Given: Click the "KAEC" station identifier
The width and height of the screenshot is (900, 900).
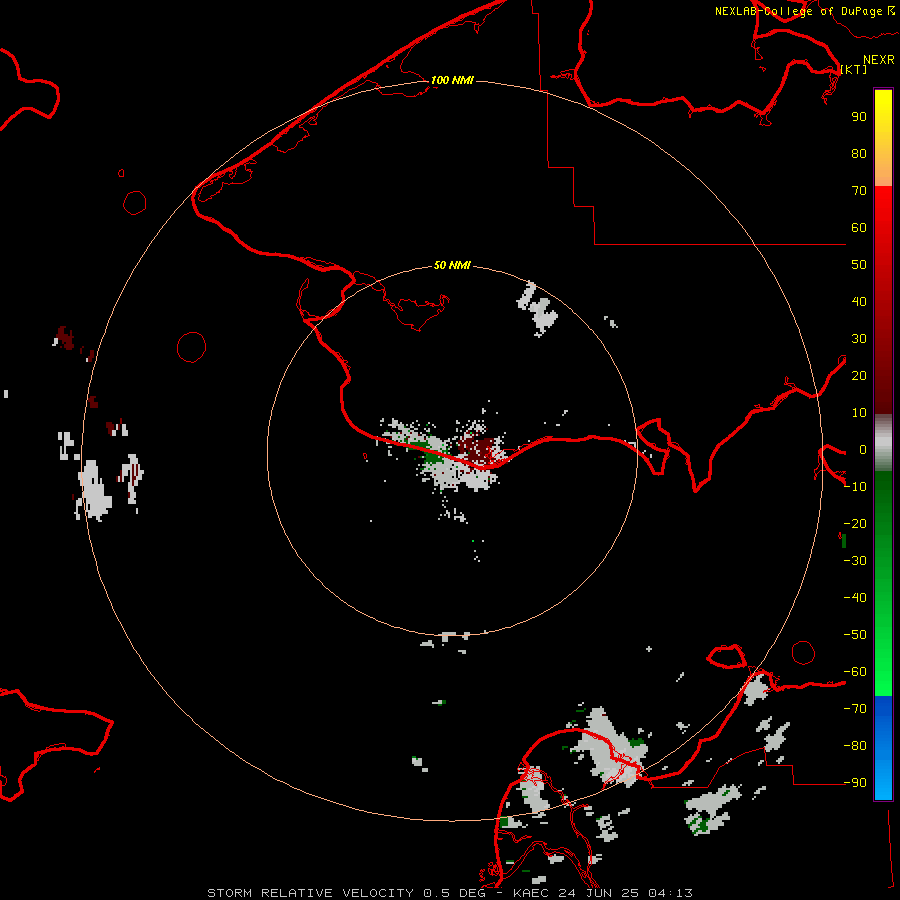Looking at the screenshot, I should (x=532, y=893).
